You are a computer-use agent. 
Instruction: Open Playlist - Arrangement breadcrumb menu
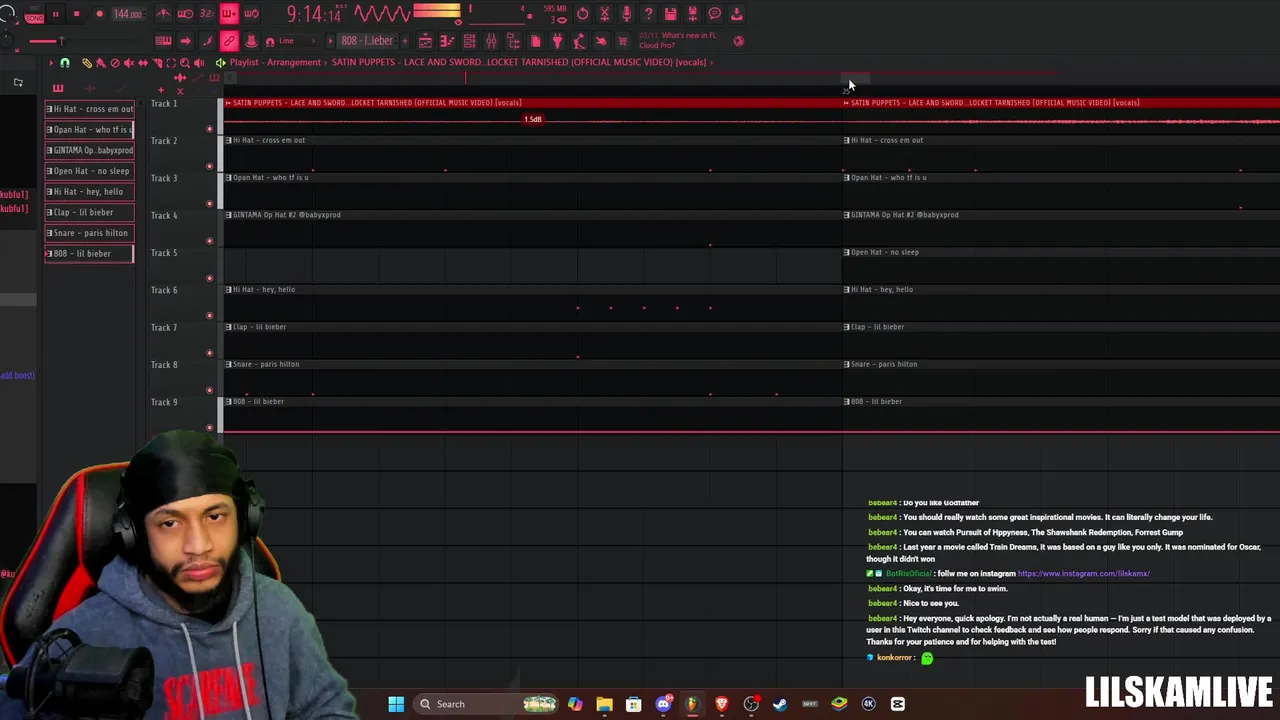[275, 62]
